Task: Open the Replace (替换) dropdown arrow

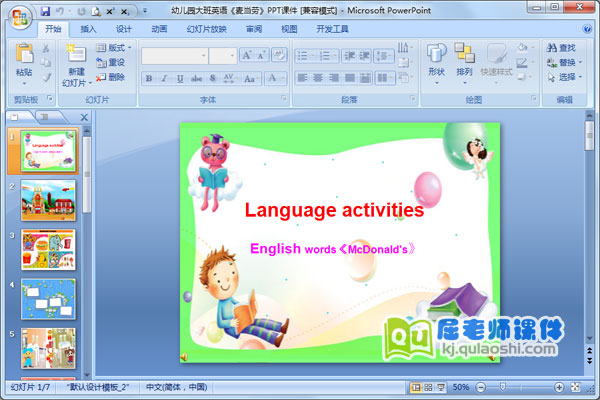Action: point(580,62)
